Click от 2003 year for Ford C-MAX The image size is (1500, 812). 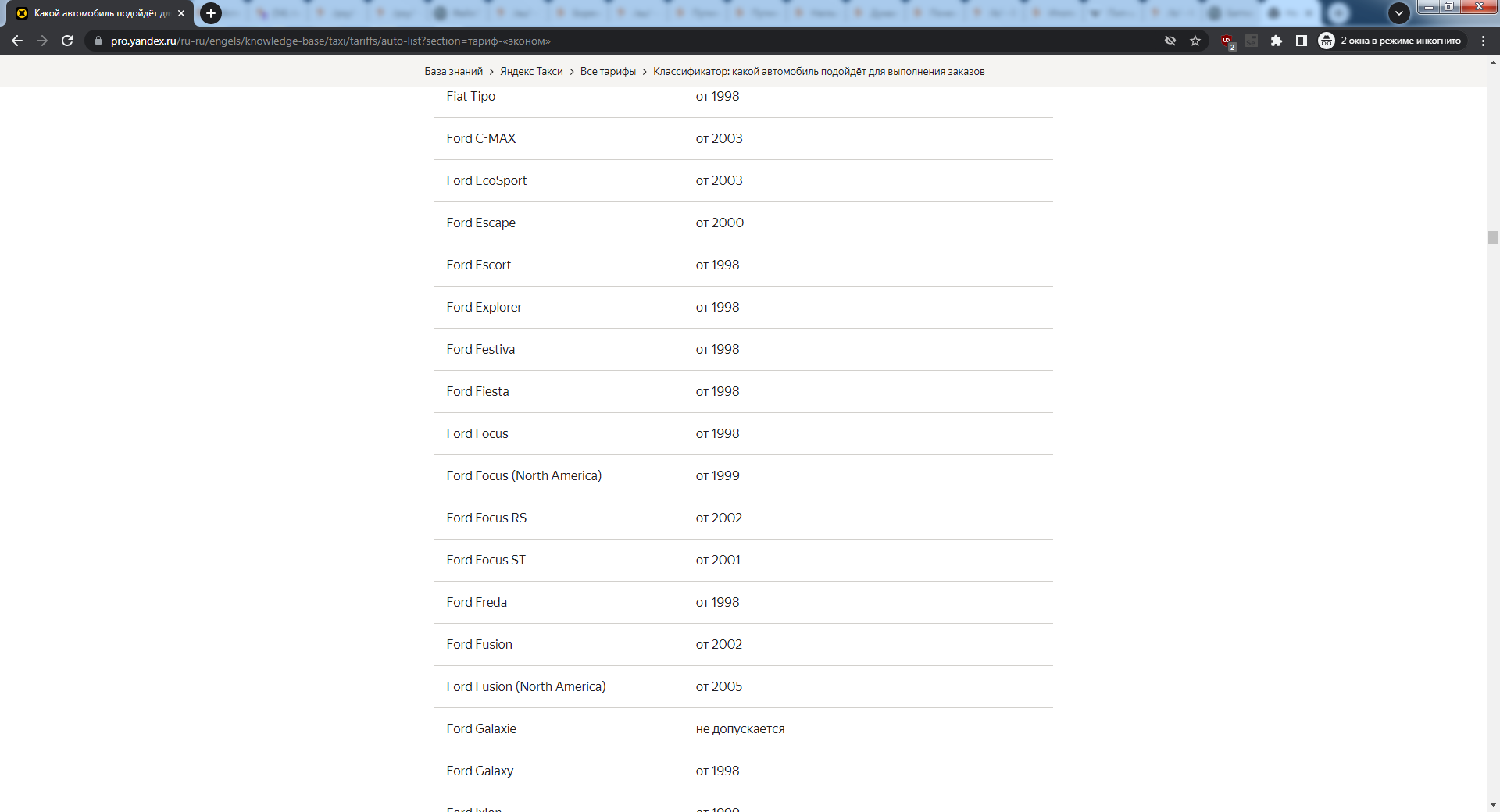pos(719,138)
